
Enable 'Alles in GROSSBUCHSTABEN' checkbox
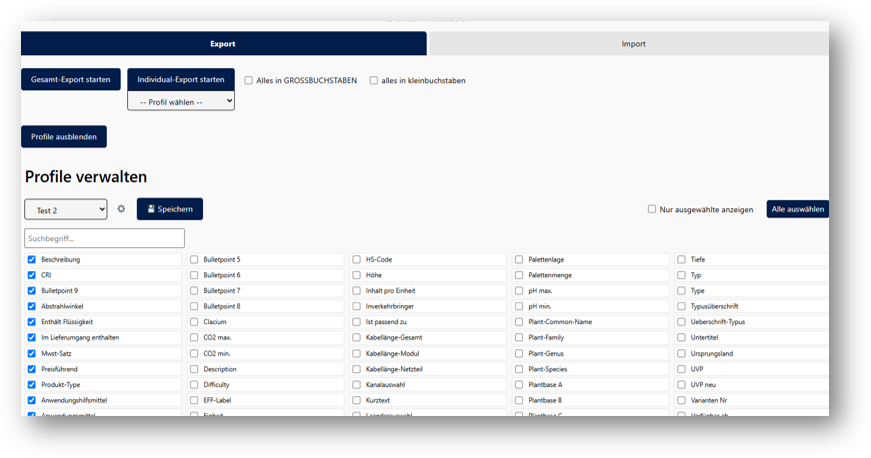(x=249, y=81)
